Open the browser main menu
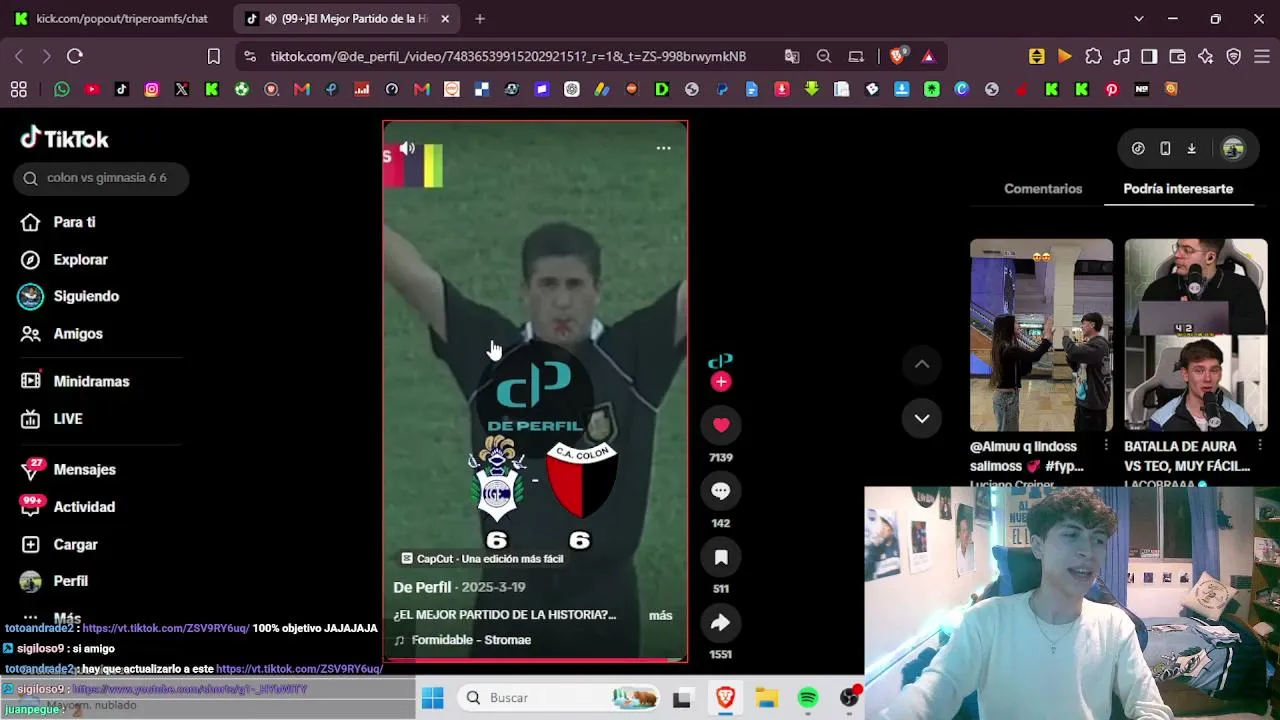 click(x=1261, y=57)
